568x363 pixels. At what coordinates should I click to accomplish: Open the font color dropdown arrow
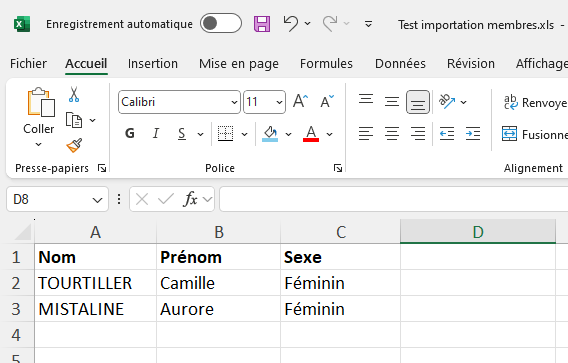point(329,134)
